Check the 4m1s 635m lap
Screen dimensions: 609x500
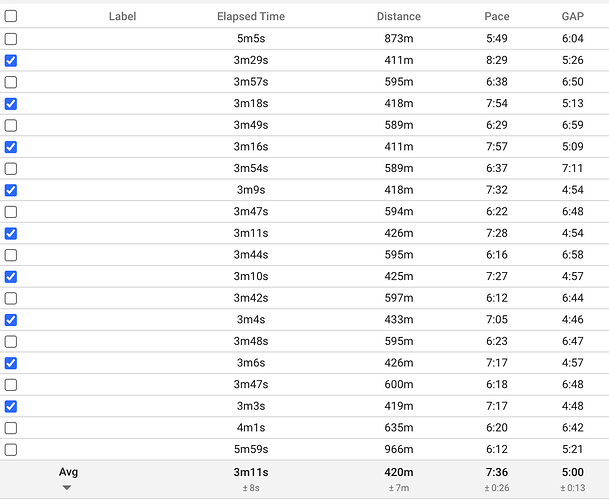tap(10, 428)
